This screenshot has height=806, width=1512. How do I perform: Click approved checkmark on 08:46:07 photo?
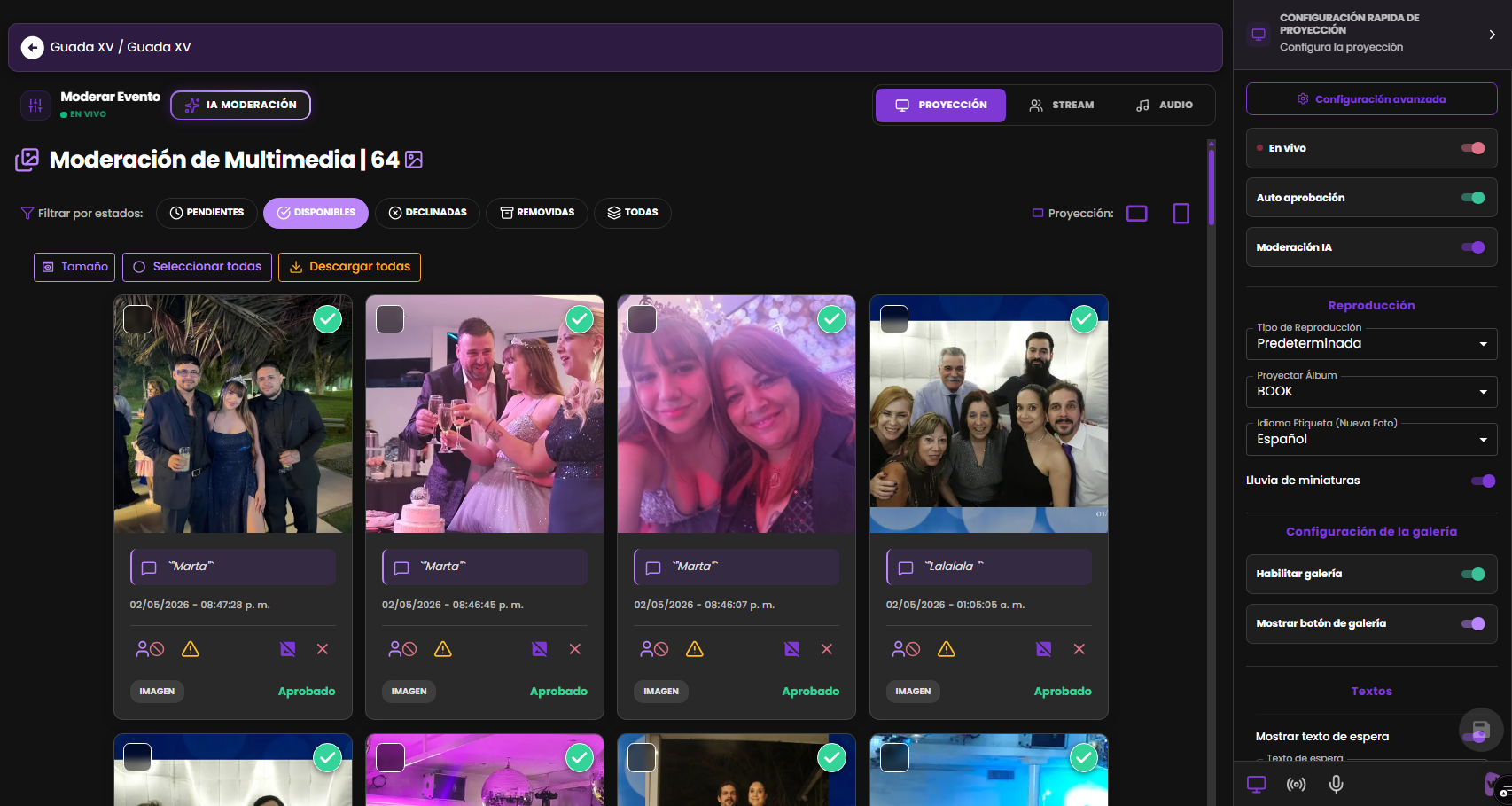(x=831, y=319)
